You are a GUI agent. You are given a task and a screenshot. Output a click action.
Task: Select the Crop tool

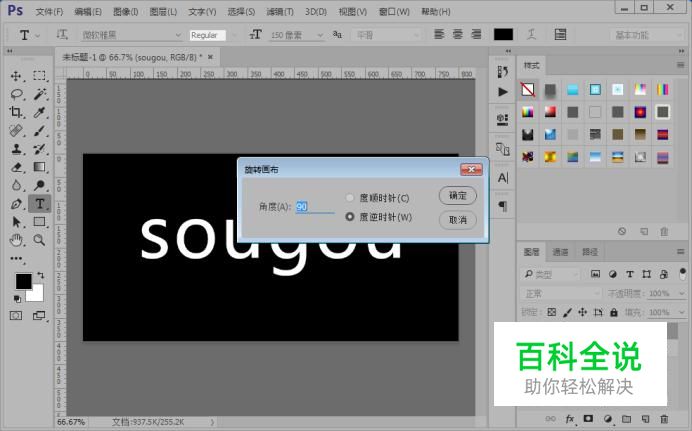pos(16,112)
